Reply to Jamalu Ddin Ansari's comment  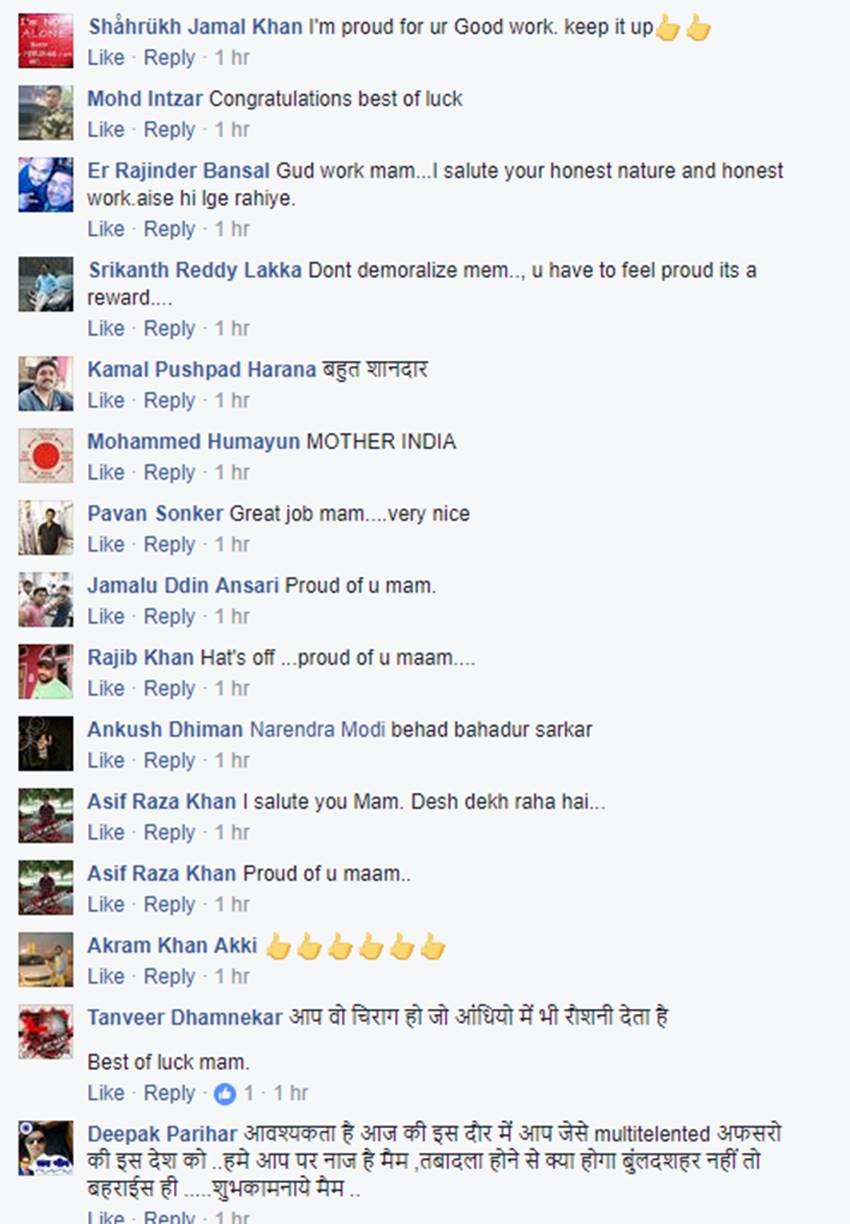169,617
